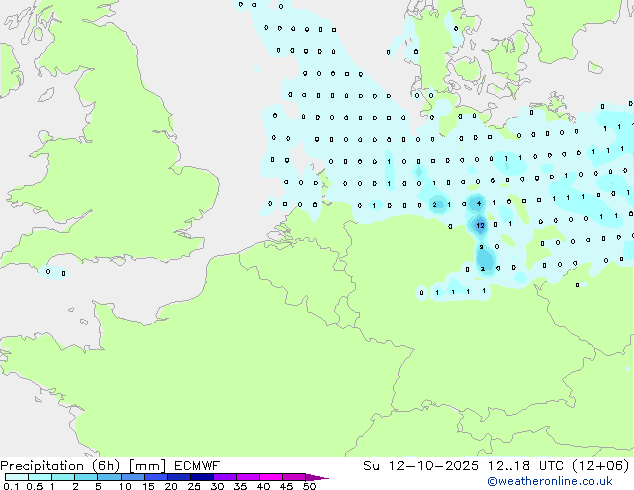
Task: Click the "(12+06)" forecast offset text
Action: [601, 466]
